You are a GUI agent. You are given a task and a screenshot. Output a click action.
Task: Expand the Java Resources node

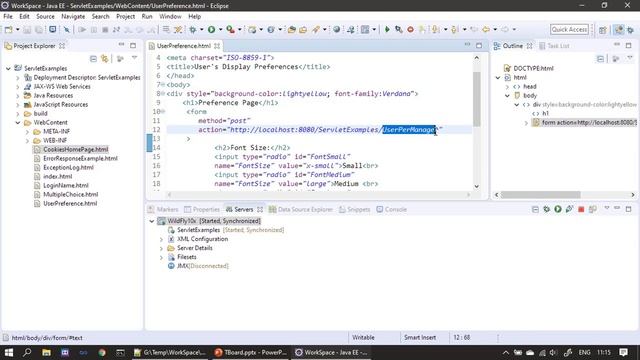18,96
